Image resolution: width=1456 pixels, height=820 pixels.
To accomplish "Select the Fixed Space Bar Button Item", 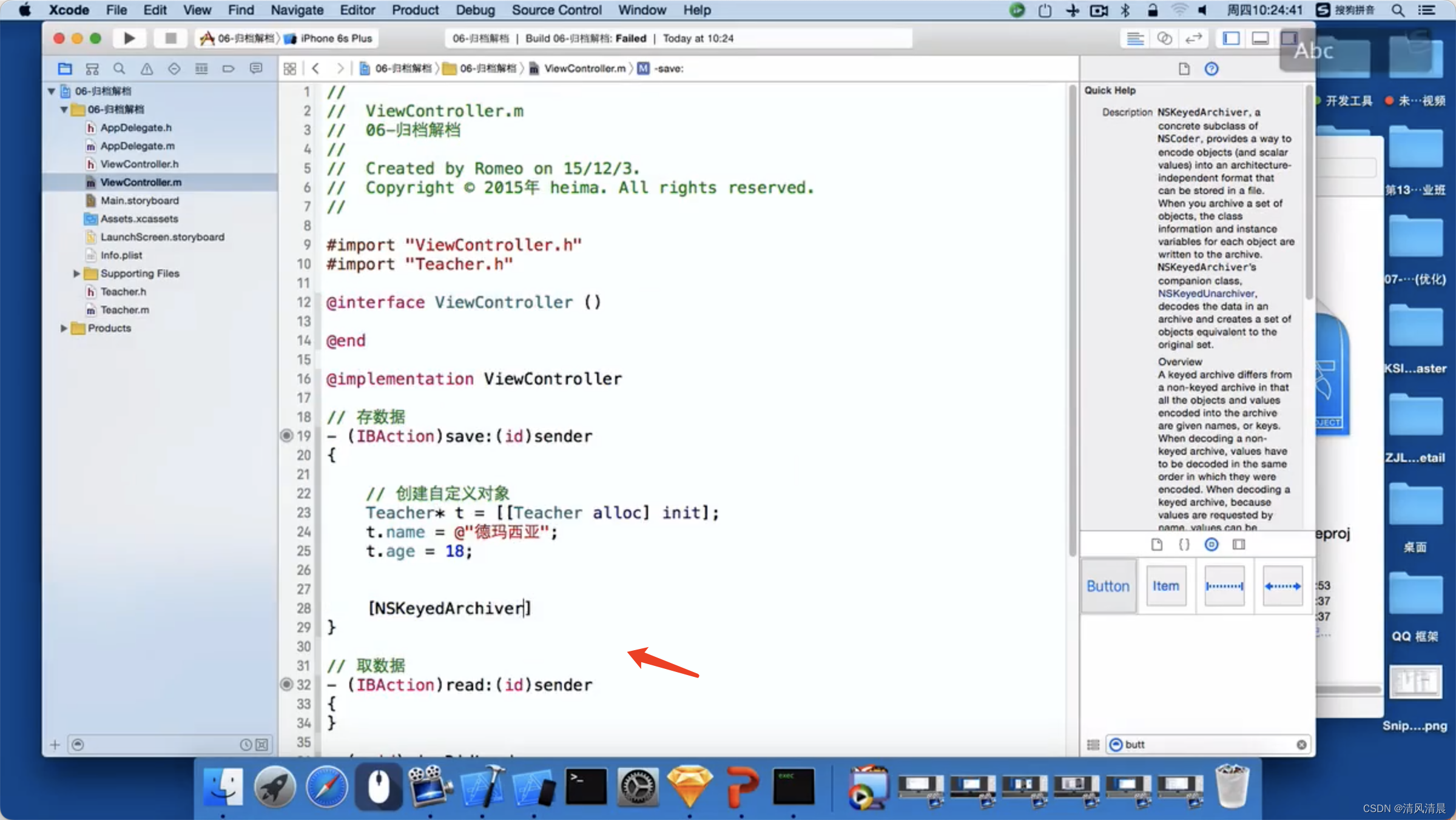I will tap(1224, 586).
